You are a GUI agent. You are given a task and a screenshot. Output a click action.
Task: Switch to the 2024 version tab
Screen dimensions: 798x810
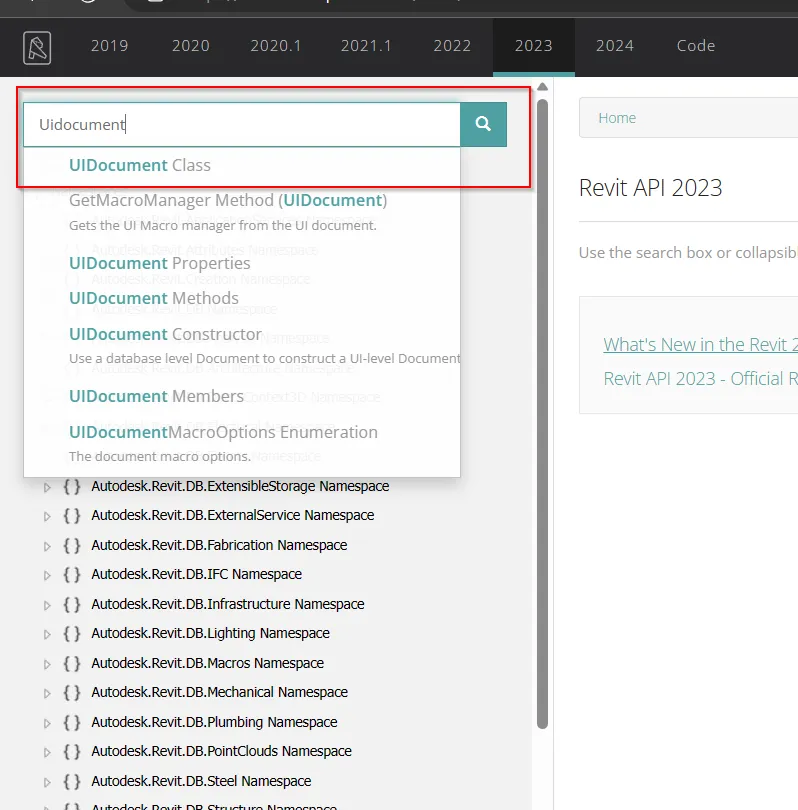(615, 46)
